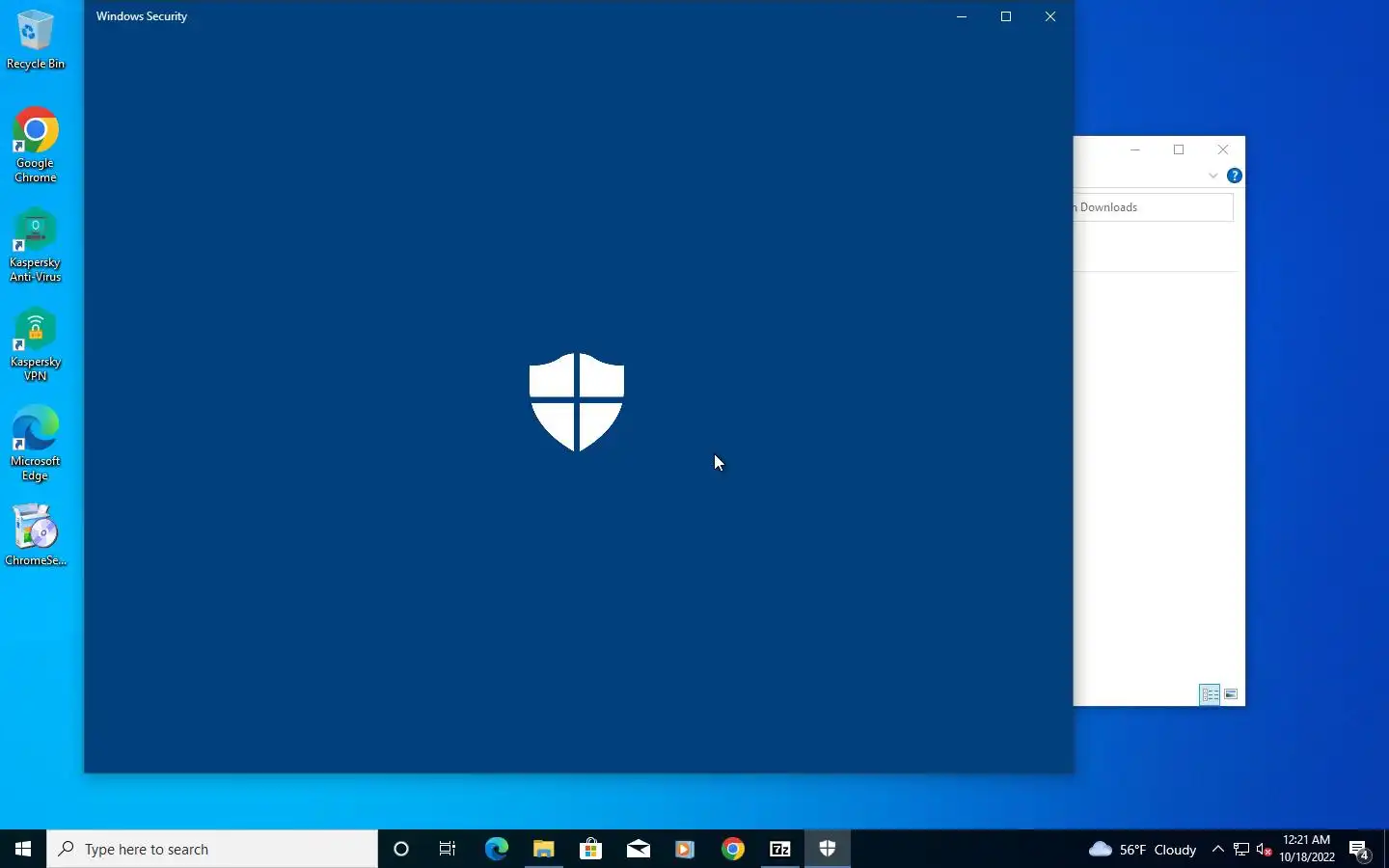
Task: Open the ChromeSe... installer desktop icon
Action: click(36, 535)
